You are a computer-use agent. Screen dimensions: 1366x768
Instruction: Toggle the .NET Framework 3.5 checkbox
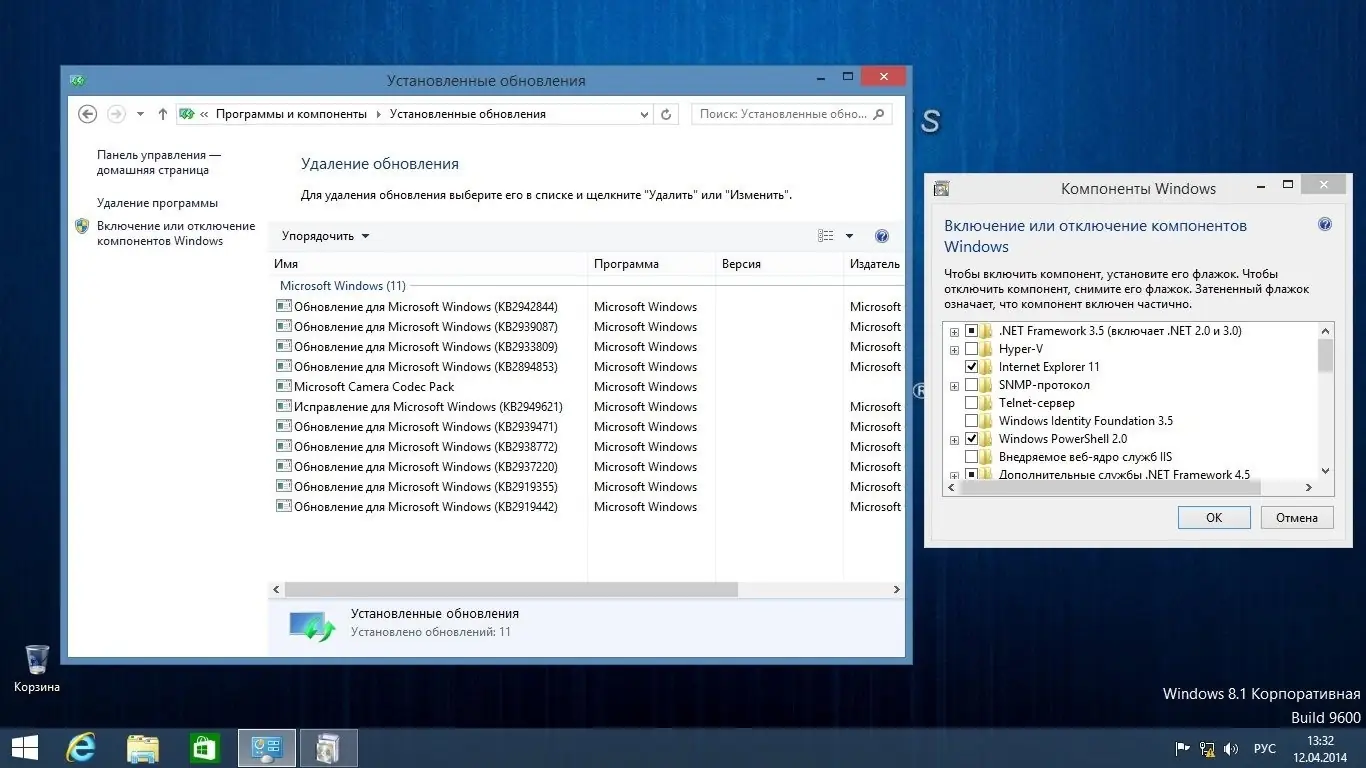(x=971, y=331)
